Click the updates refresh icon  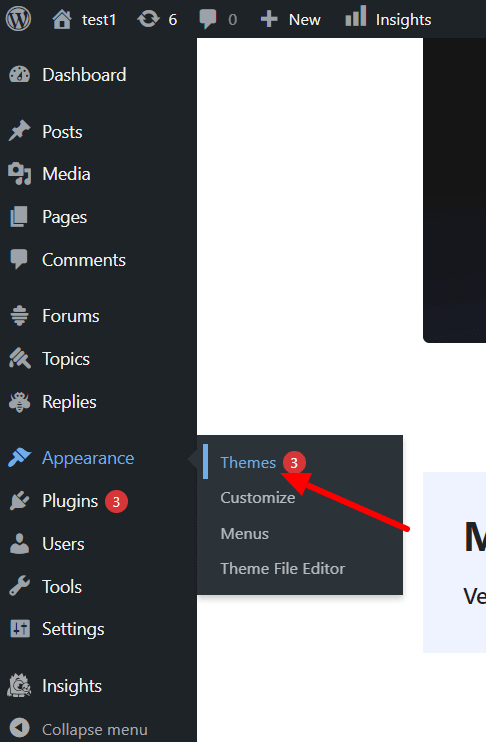coord(148,19)
